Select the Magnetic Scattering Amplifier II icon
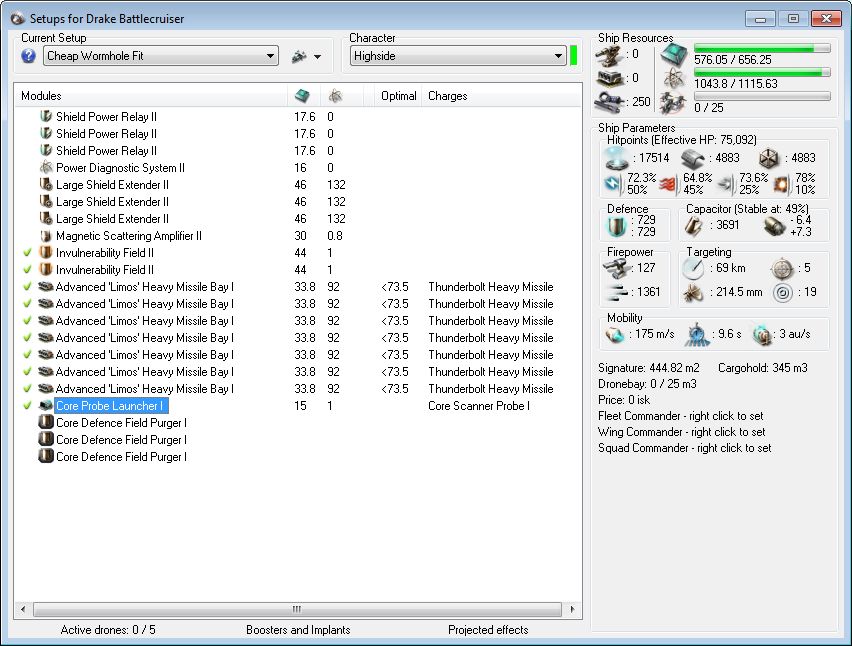The height and width of the screenshot is (646, 852). [46, 236]
